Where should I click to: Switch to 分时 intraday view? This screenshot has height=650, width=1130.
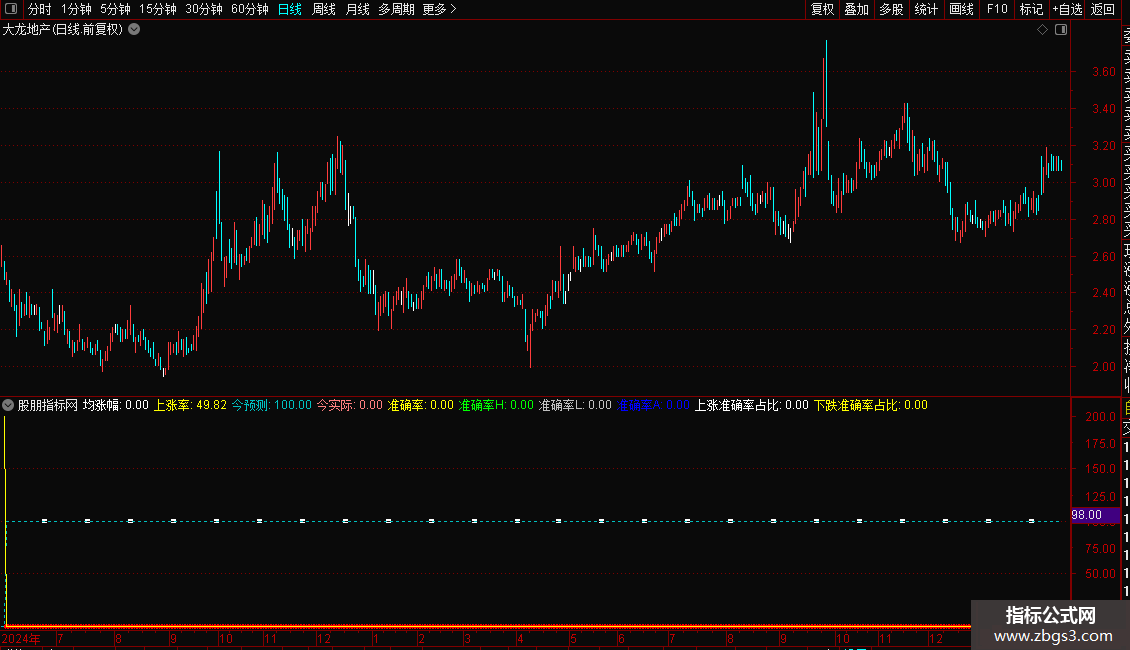point(40,9)
